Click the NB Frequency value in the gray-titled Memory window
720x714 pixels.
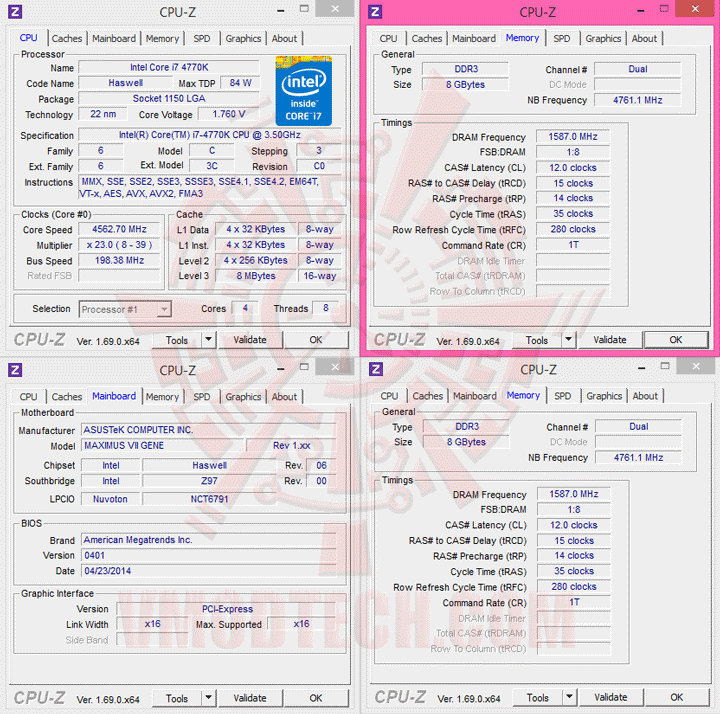pos(638,457)
